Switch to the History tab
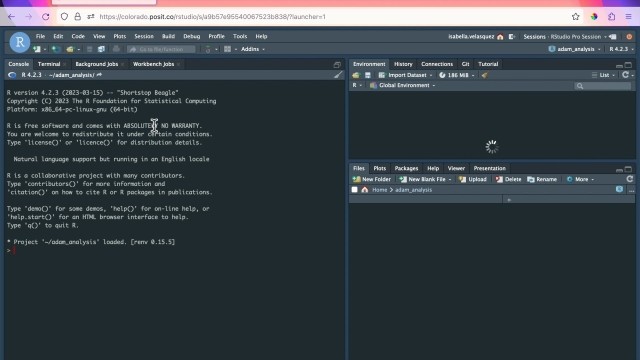This screenshot has height=360, width=640. (403, 64)
